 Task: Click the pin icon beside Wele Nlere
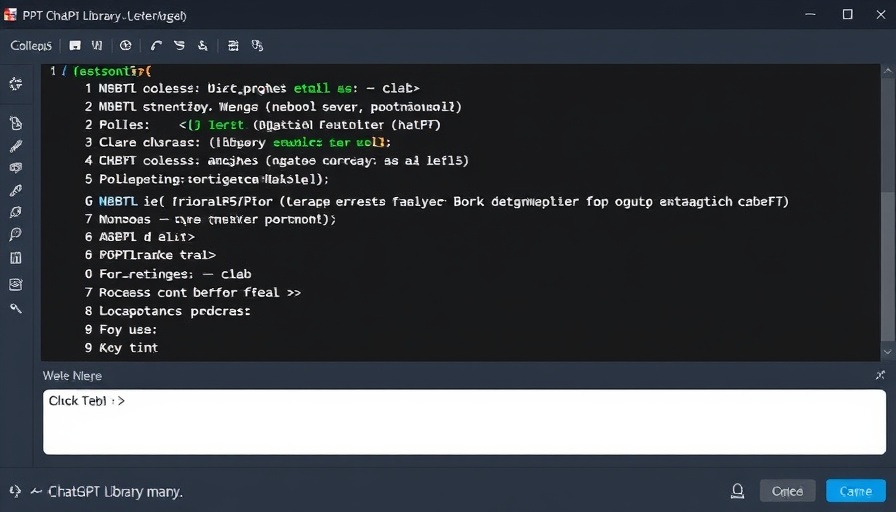coord(880,375)
